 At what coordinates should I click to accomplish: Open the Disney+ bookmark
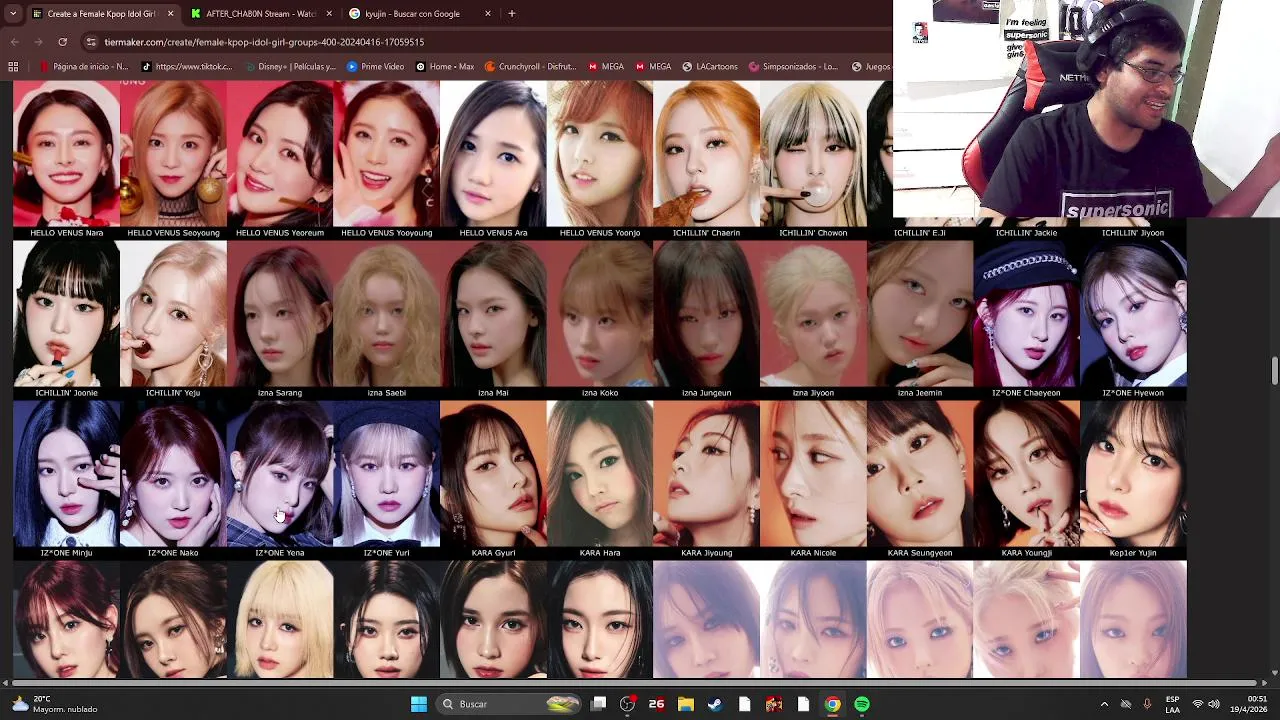(290, 67)
